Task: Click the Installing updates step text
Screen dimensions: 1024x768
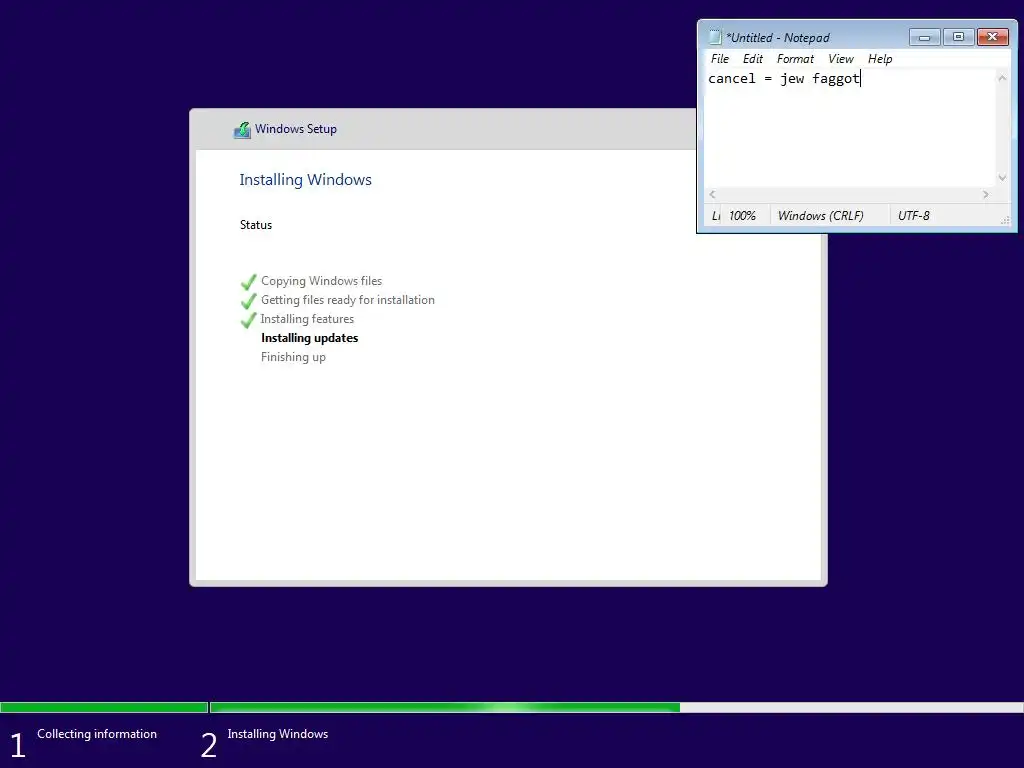Action: tap(310, 338)
